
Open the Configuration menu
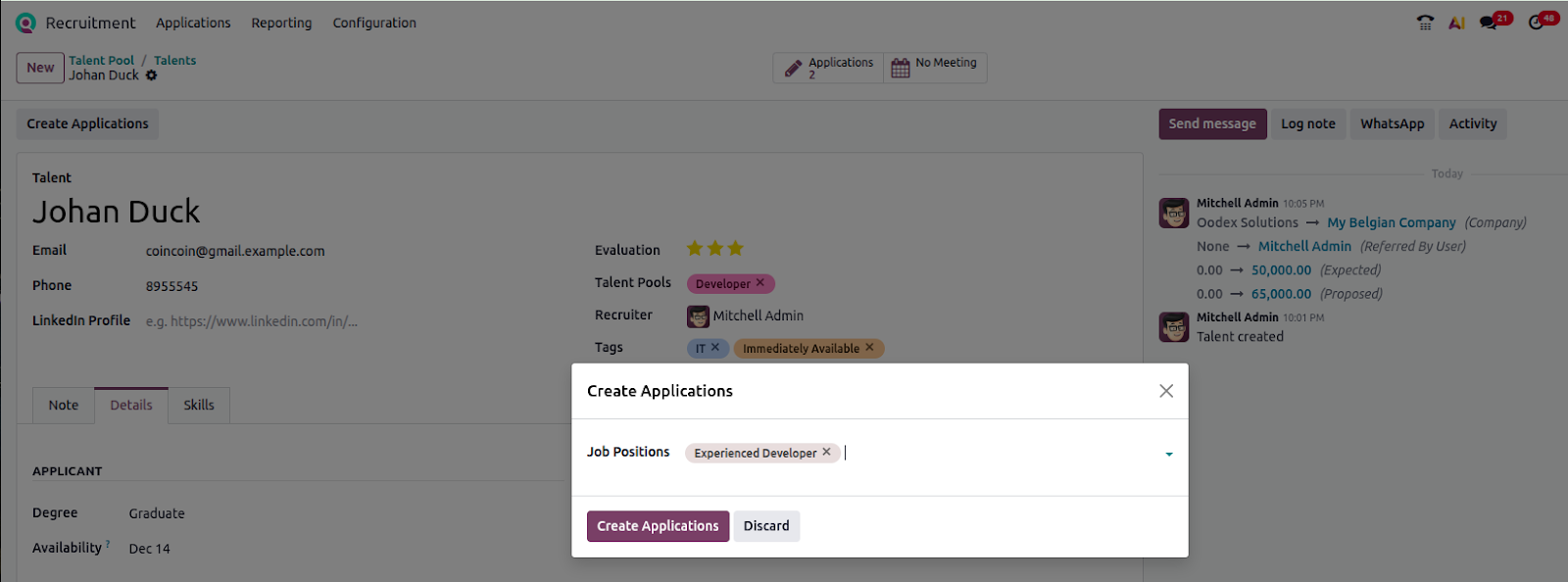(373, 23)
